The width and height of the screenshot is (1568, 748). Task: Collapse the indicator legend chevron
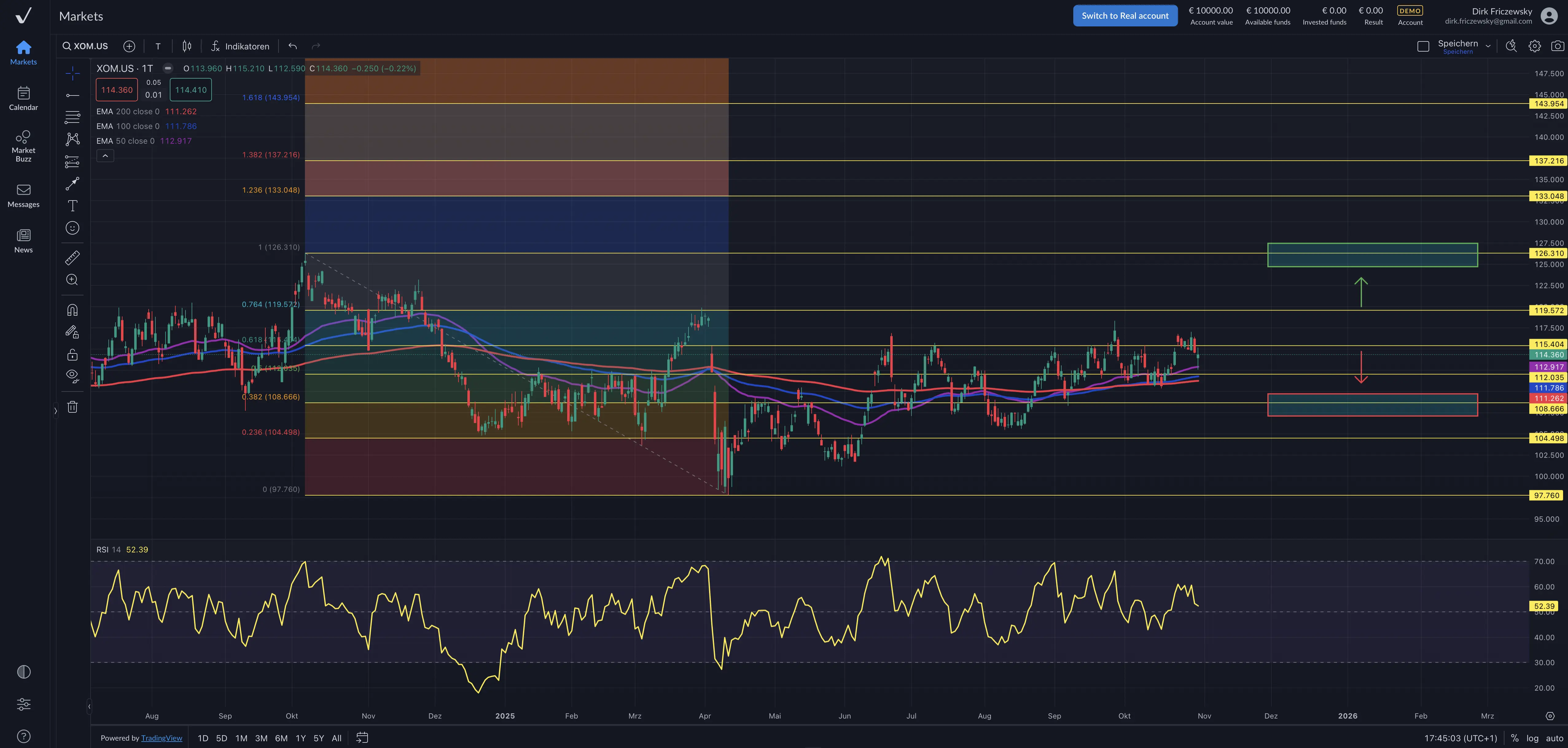click(105, 156)
